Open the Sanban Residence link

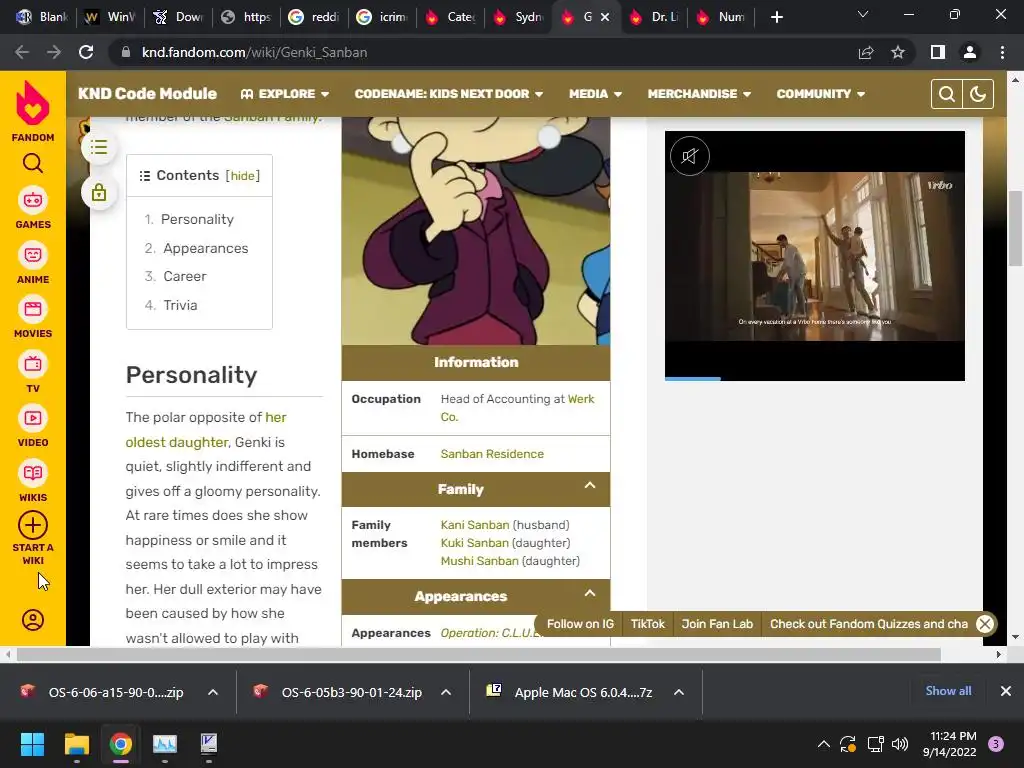pos(492,454)
